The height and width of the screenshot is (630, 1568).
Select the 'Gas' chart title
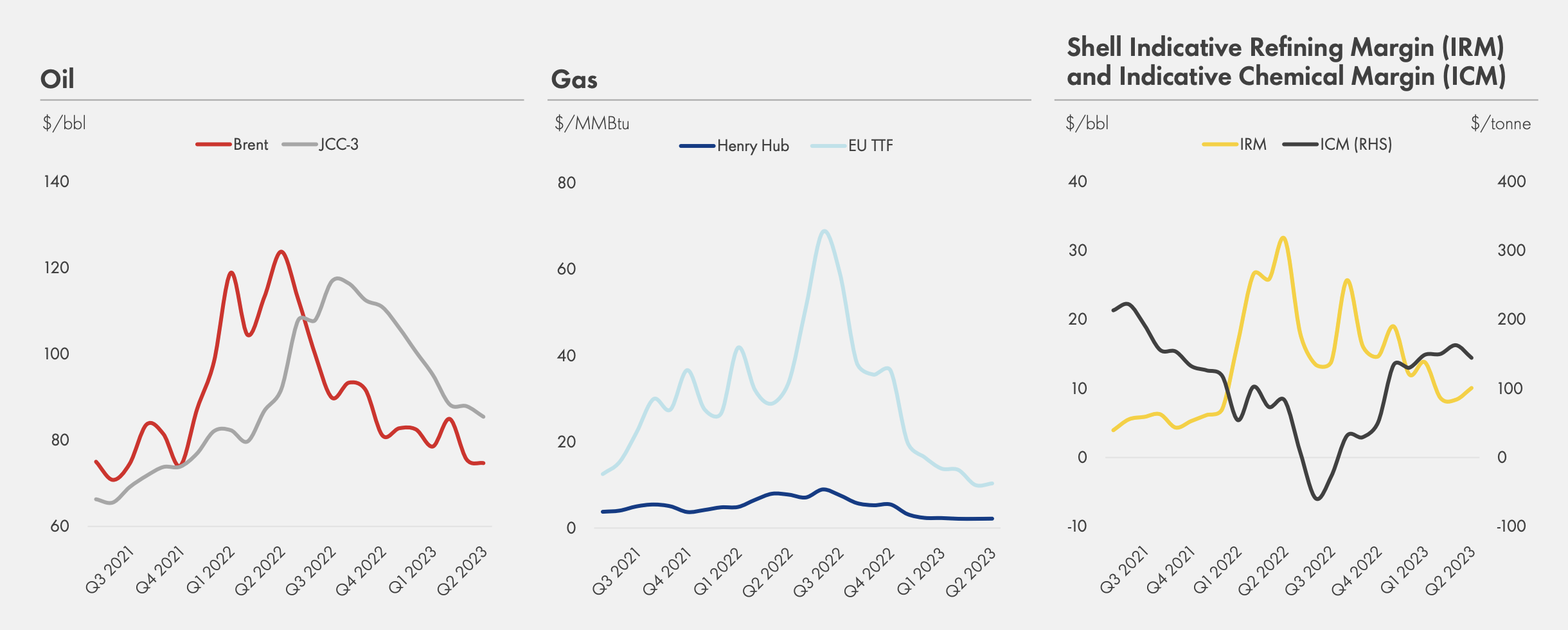point(575,79)
